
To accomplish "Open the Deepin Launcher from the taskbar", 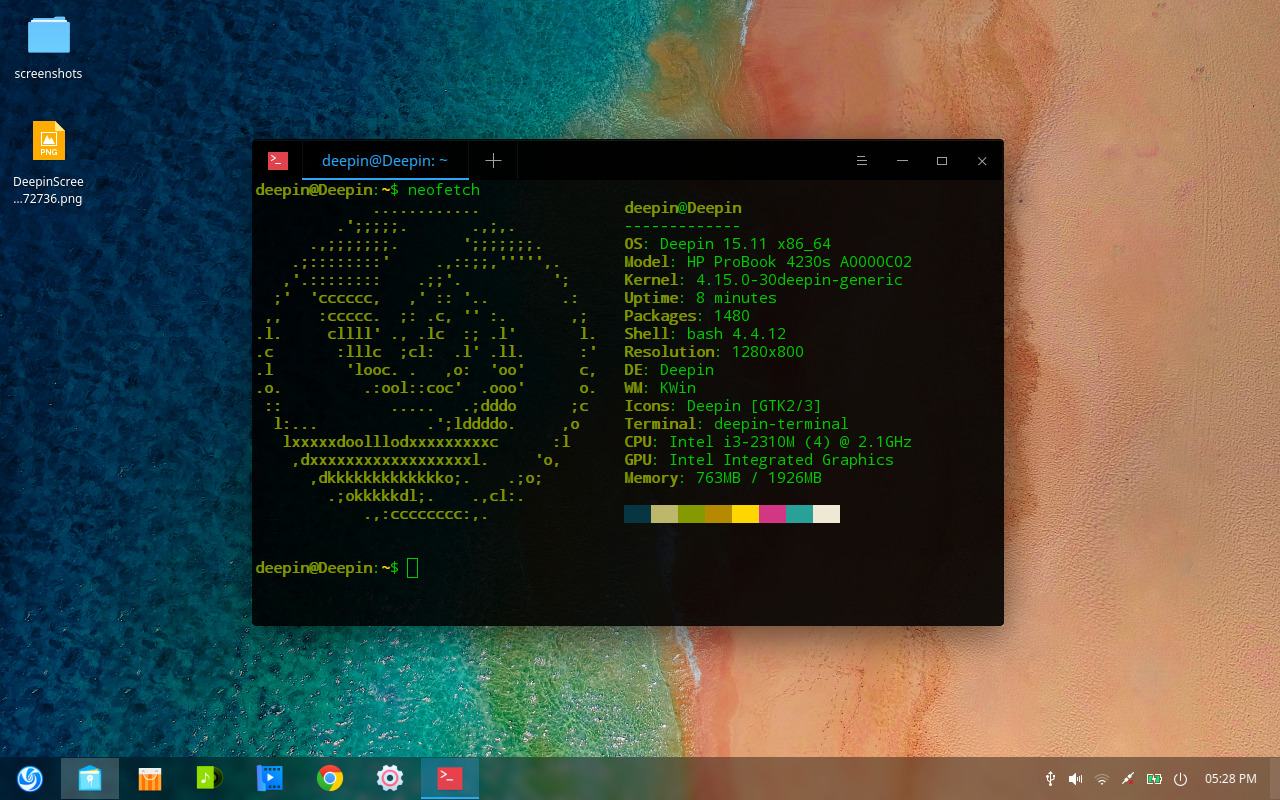I will pos(30,778).
